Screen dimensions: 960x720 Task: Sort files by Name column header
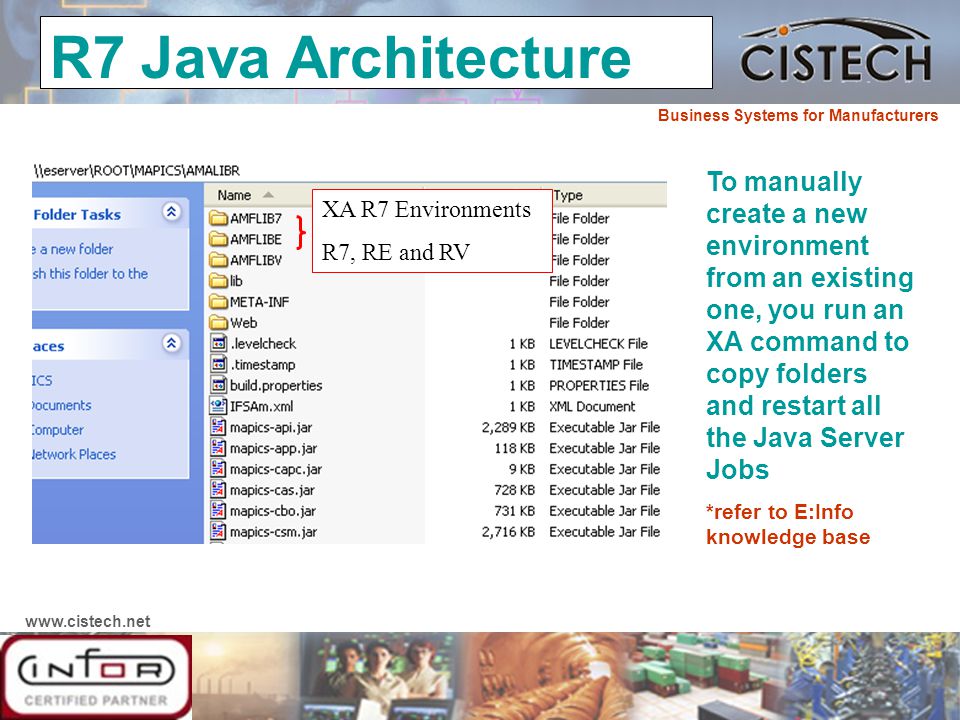tap(234, 195)
